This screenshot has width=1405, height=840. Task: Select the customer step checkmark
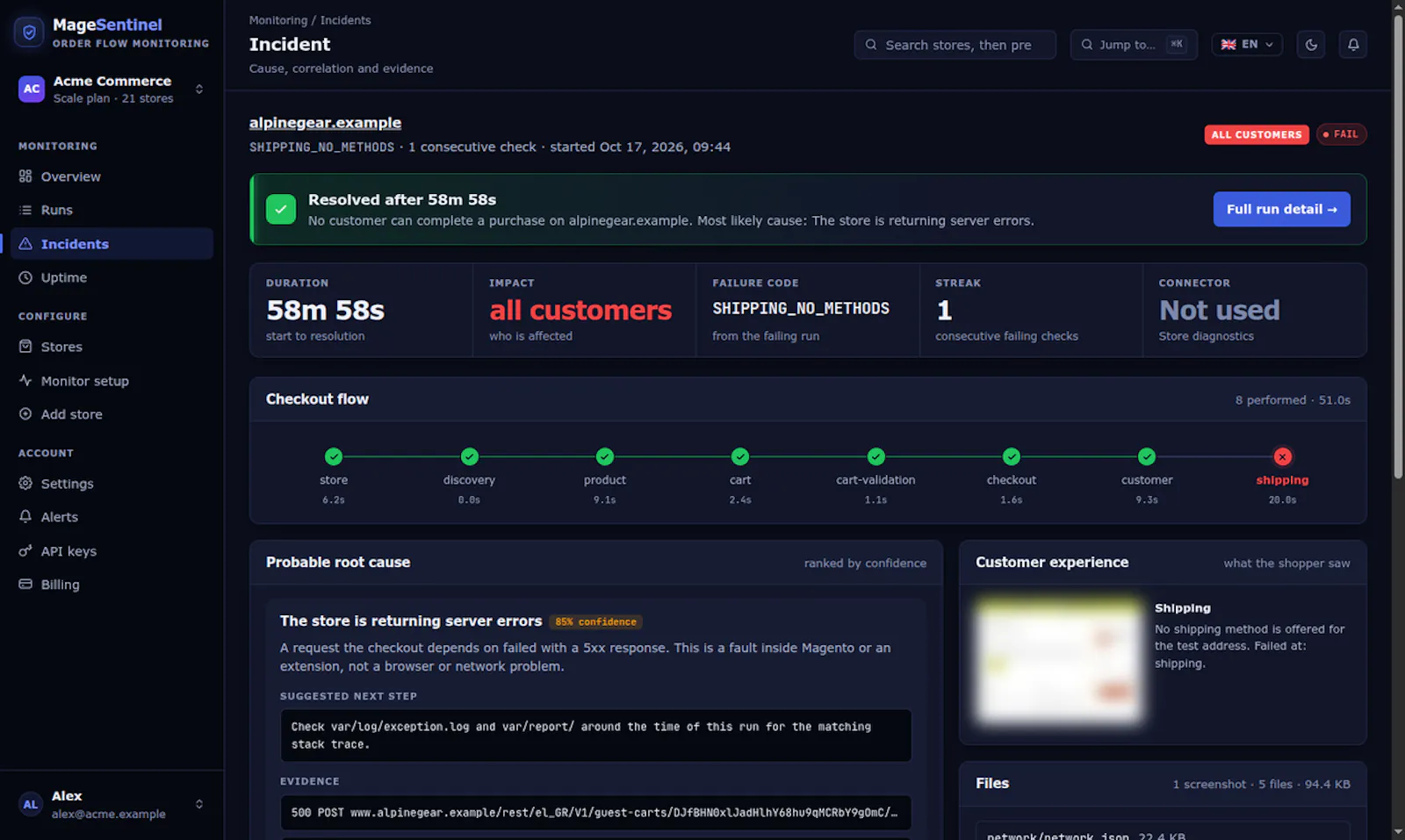(x=1147, y=456)
